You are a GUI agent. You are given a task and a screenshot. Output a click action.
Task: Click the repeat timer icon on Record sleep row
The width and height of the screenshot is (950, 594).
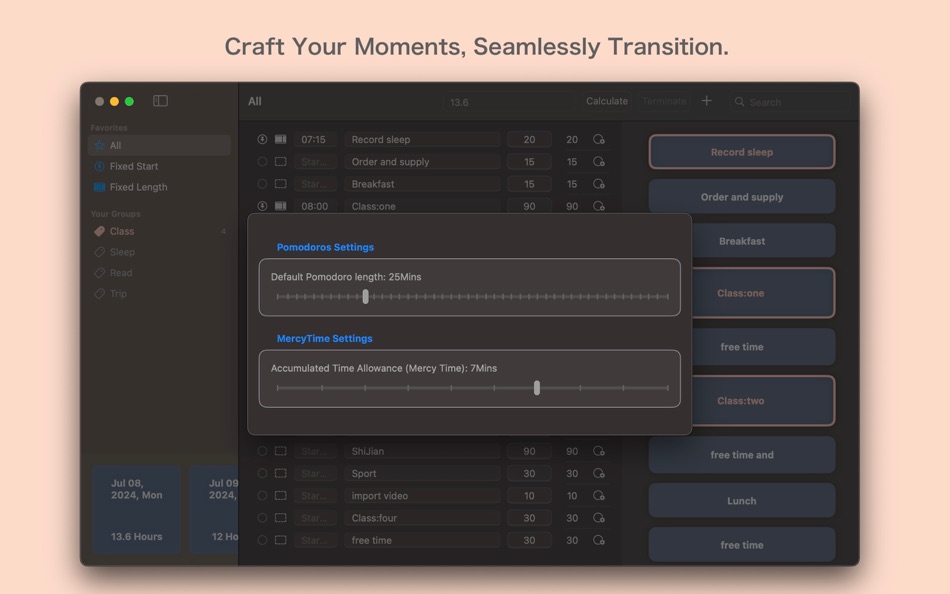[598, 138]
